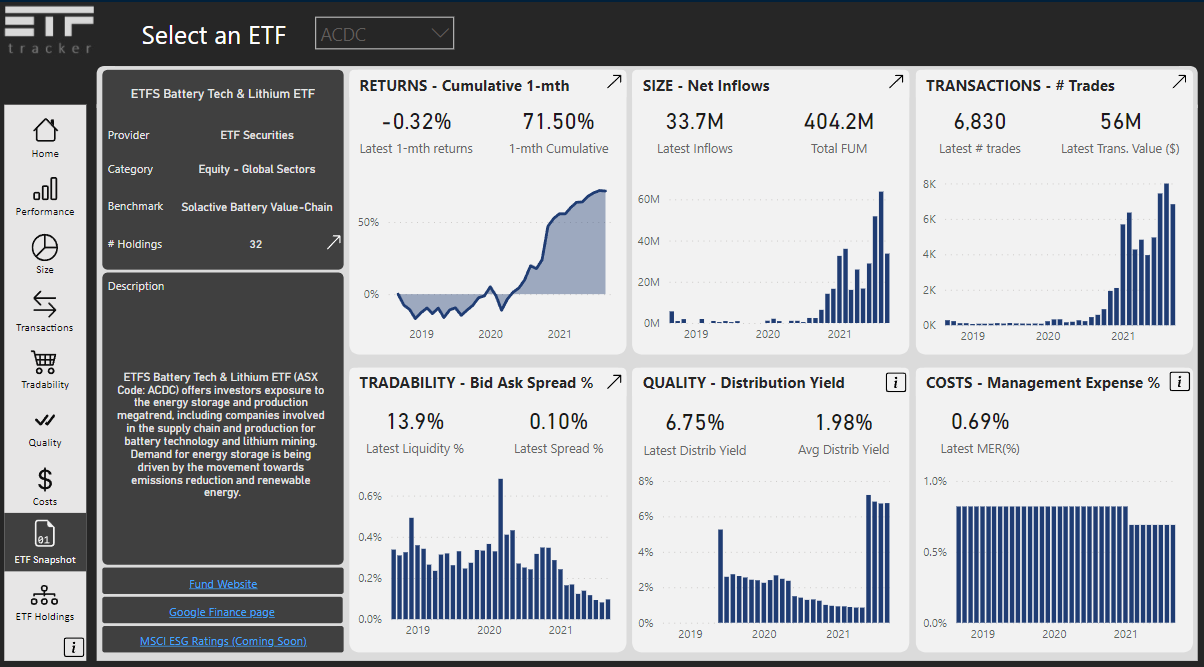Click the 13.9% Latest Liquidity value
Screen dimensions: 1204x667
point(415,422)
